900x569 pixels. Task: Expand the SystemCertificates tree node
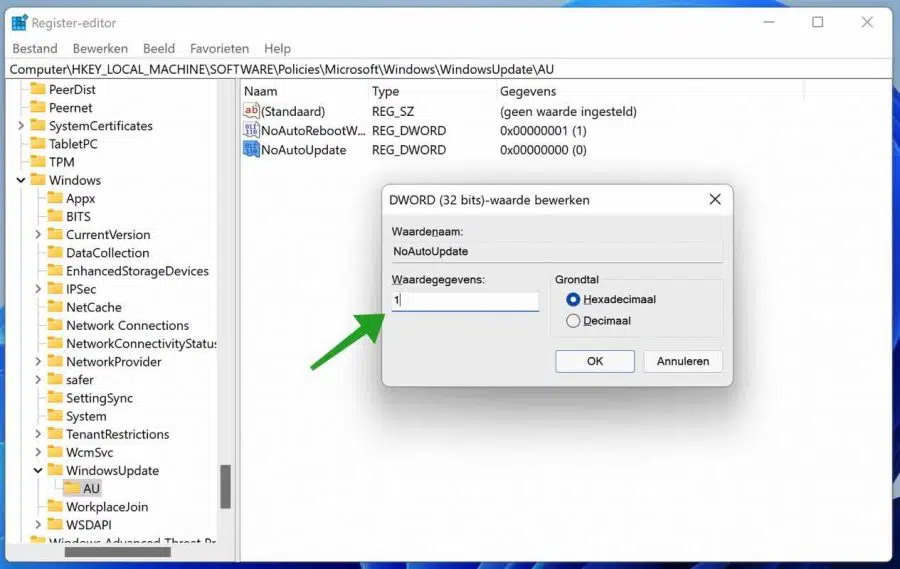(x=21, y=126)
